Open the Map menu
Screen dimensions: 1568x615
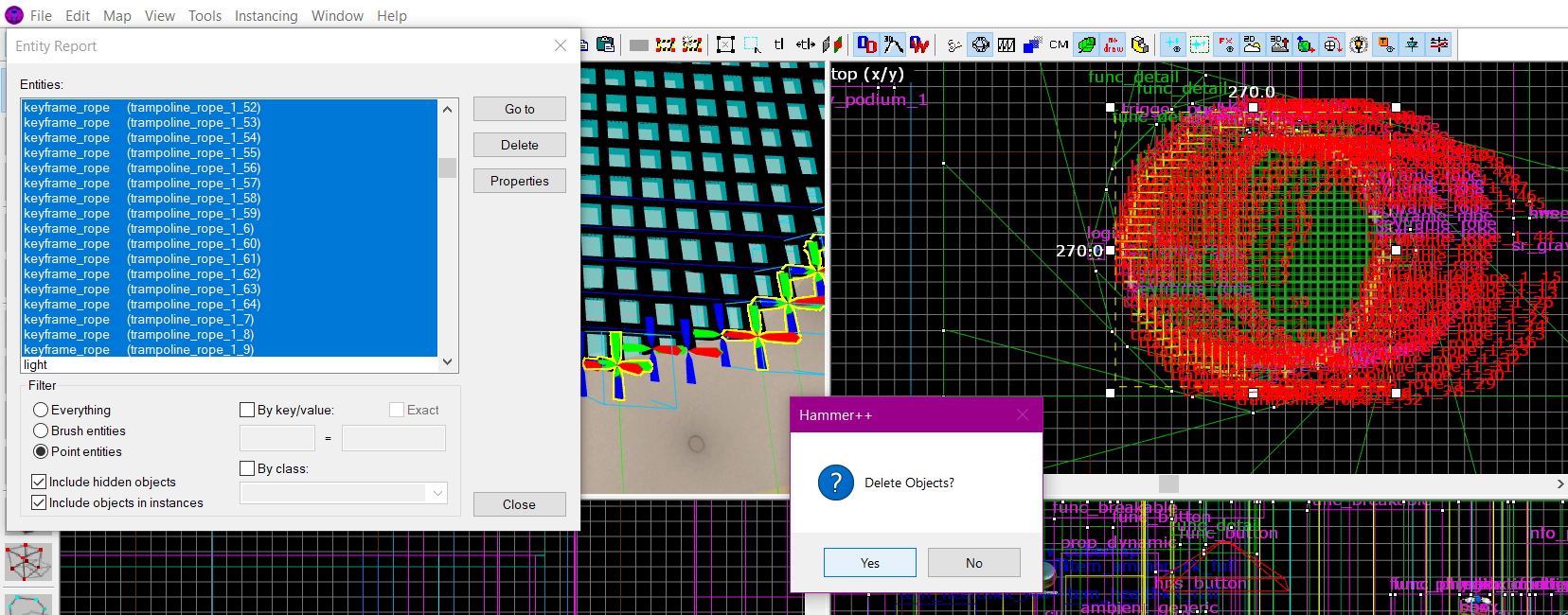(x=117, y=16)
